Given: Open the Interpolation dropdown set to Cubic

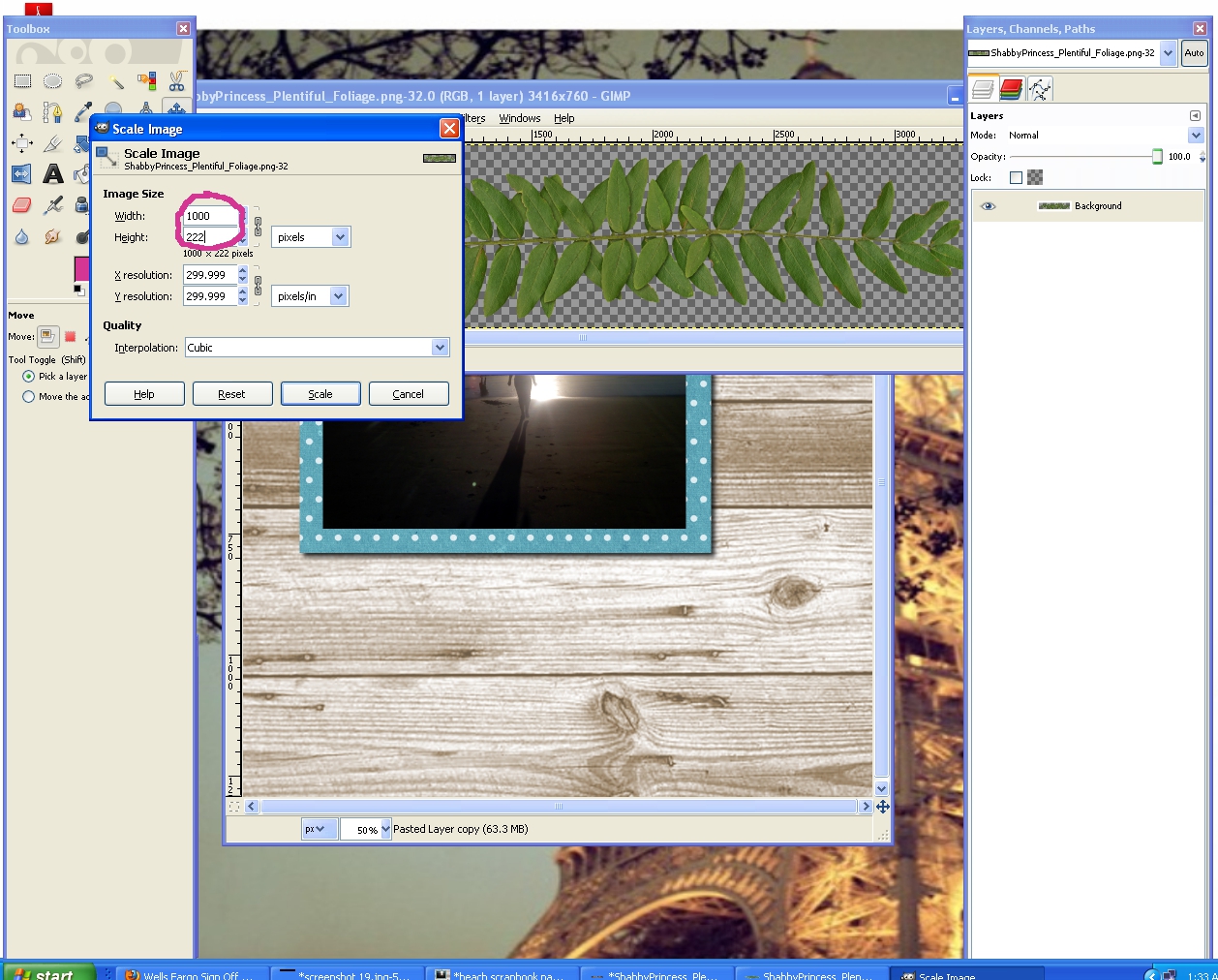Looking at the screenshot, I should (317, 347).
